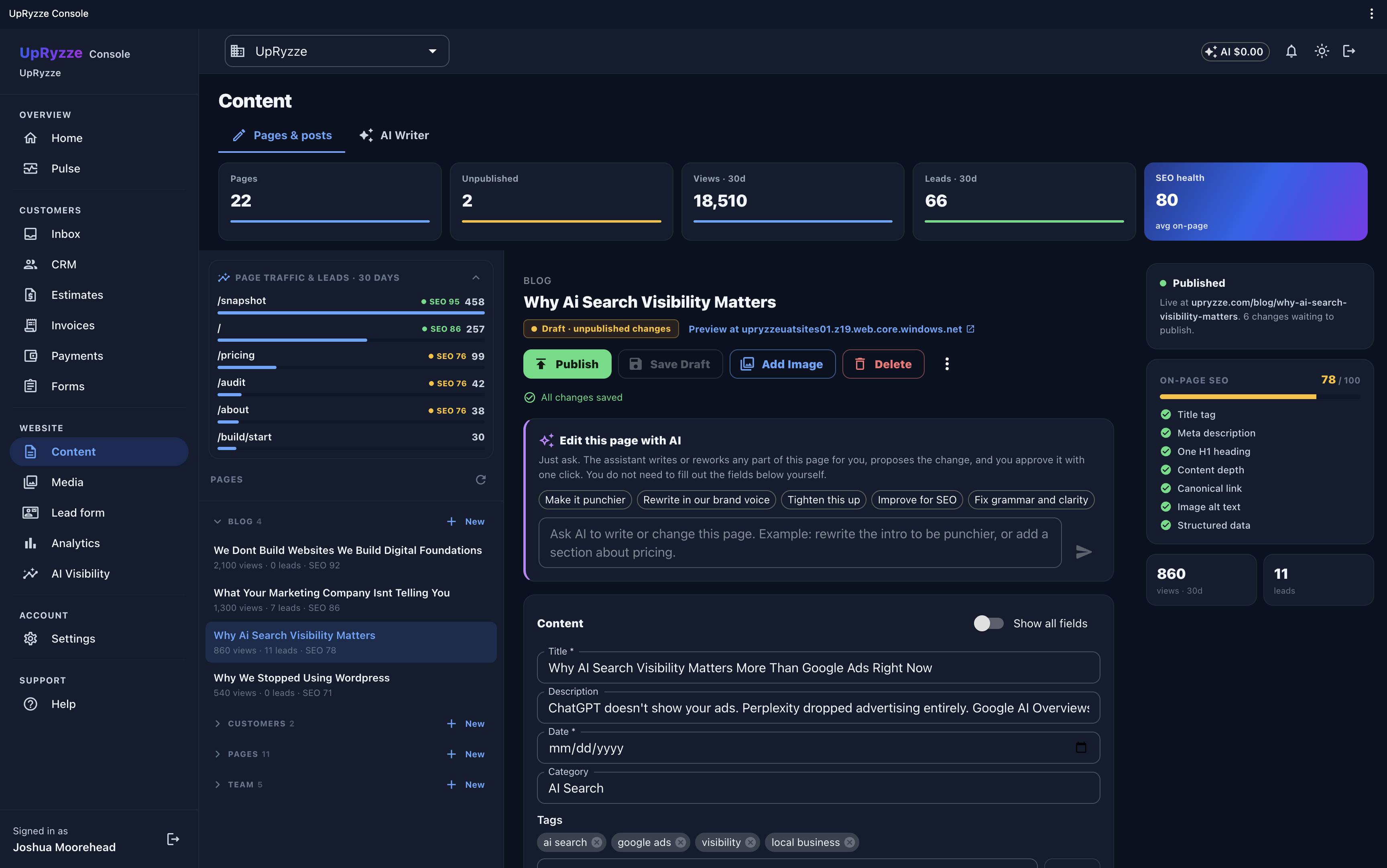Screen dimensions: 1387x868
Task: Click the Analytics bar chart icon
Action: click(x=31, y=542)
